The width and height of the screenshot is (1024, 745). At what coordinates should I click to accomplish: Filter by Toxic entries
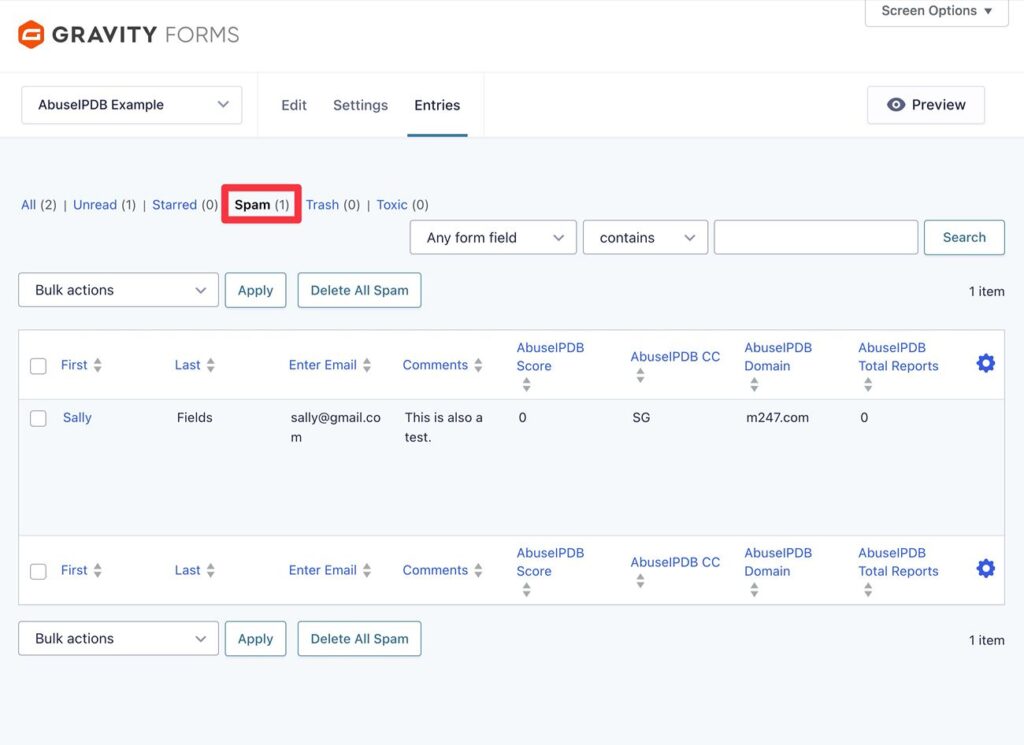pyautogui.click(x=392, y=205)
